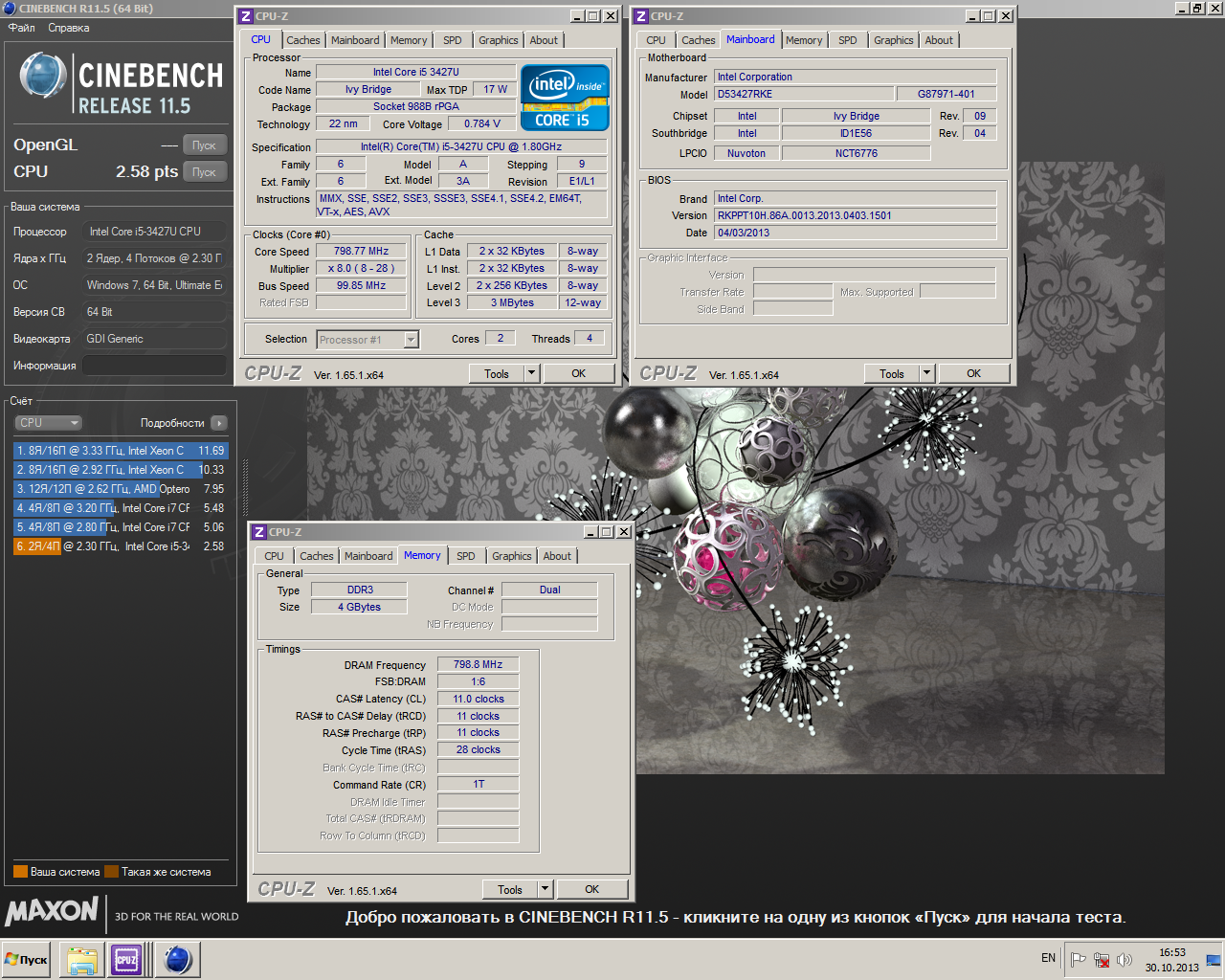Click OK in the Memory window

tap(592, 890)
